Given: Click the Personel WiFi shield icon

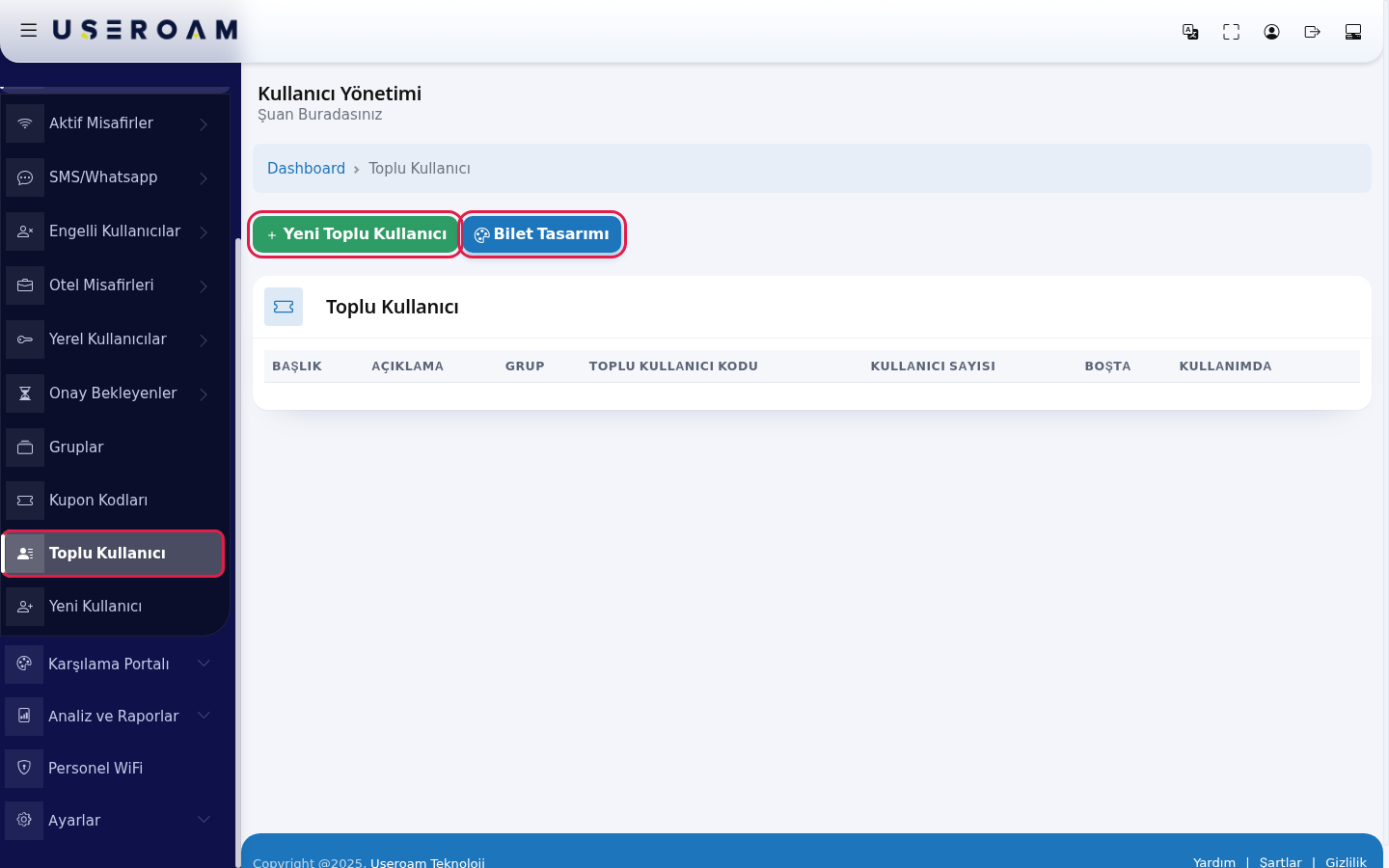Looking at the screenshot, I should click(24, 768).
